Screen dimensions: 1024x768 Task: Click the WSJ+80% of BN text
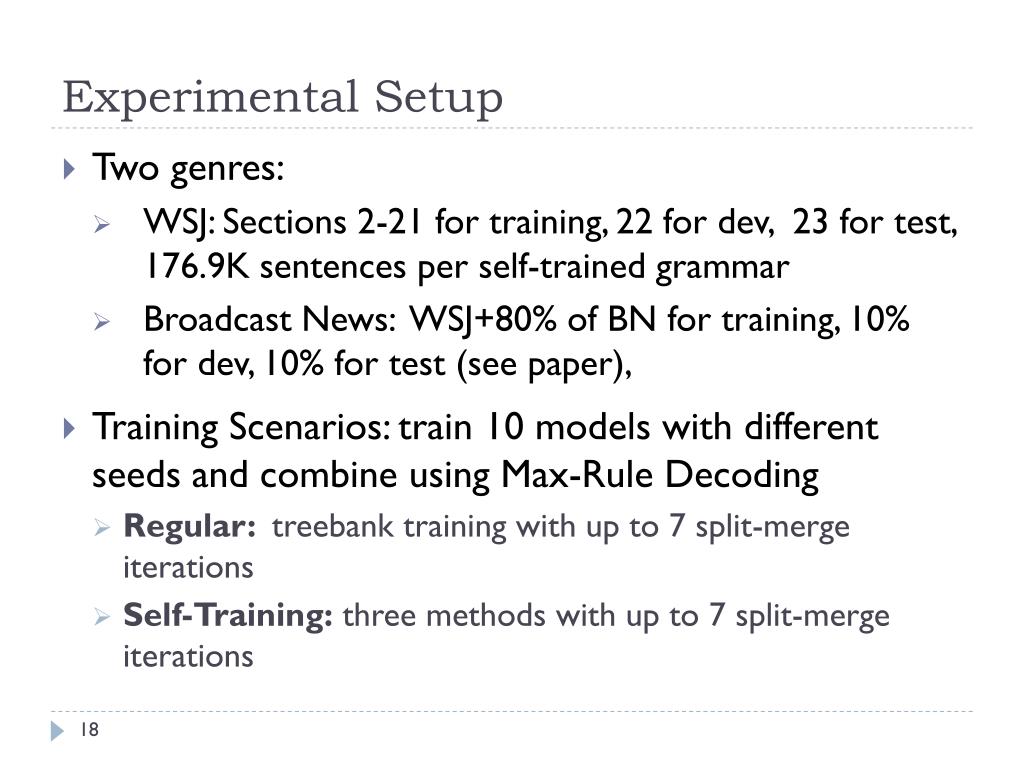(532, 321)
